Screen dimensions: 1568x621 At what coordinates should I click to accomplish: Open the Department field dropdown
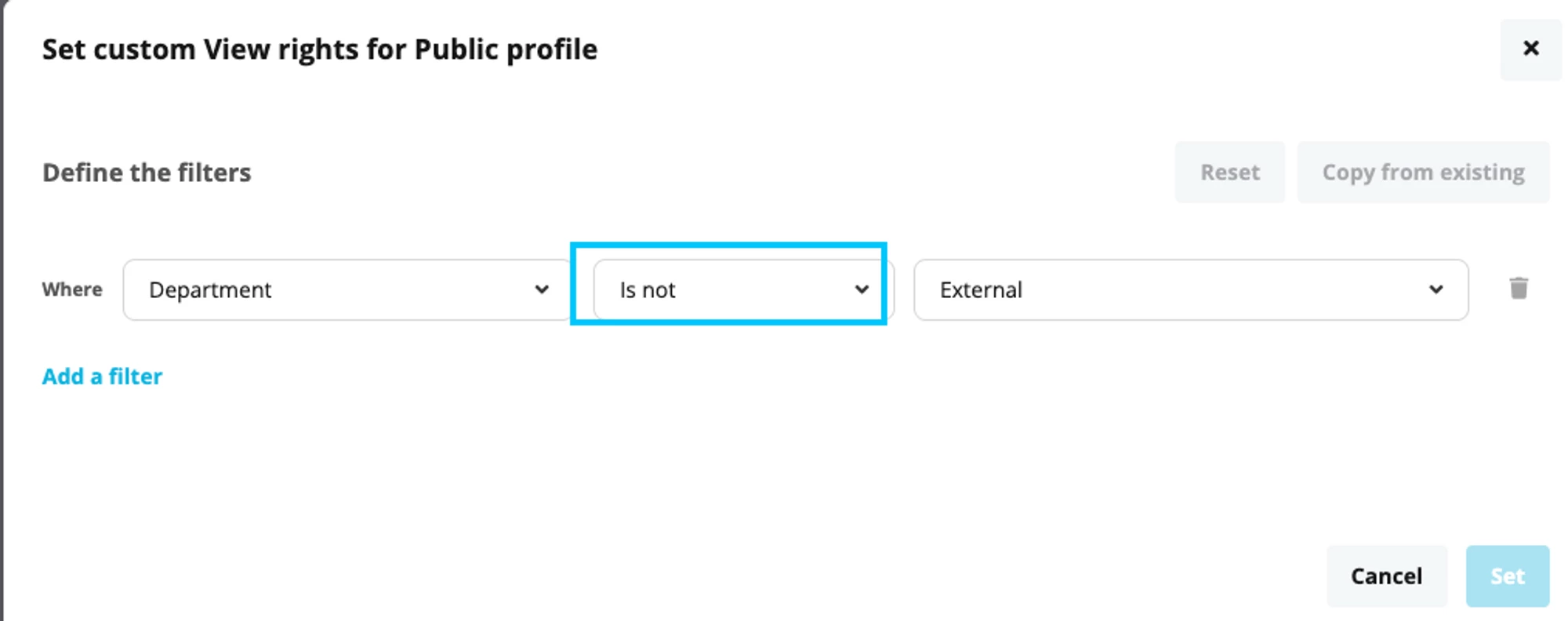348,290
